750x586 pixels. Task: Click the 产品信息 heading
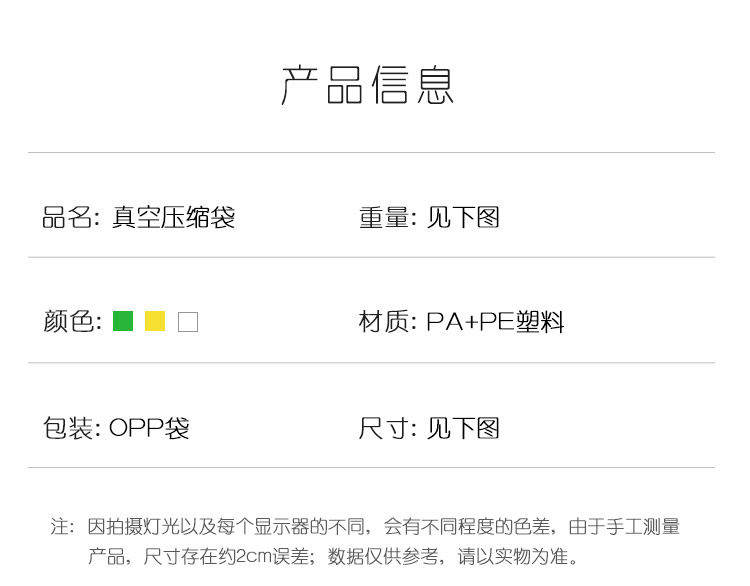coord(368,86)
